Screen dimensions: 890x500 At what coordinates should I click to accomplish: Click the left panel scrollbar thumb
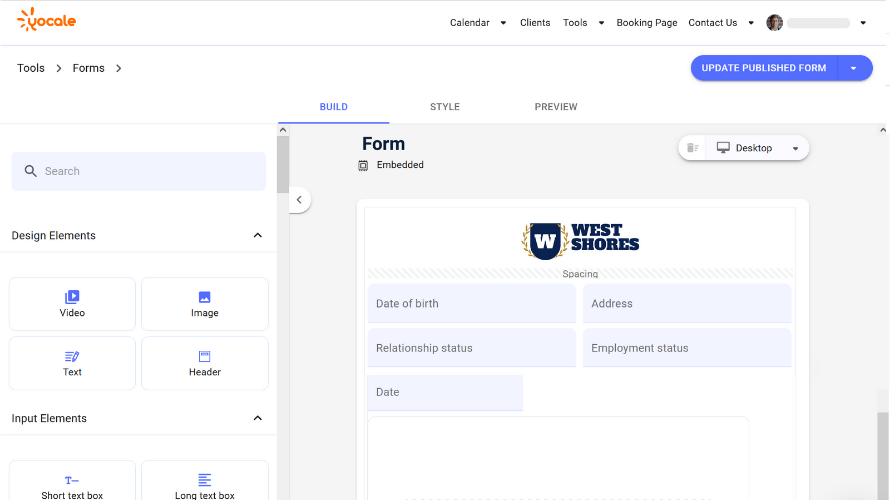pyautogui.click(x=283, y=165)
